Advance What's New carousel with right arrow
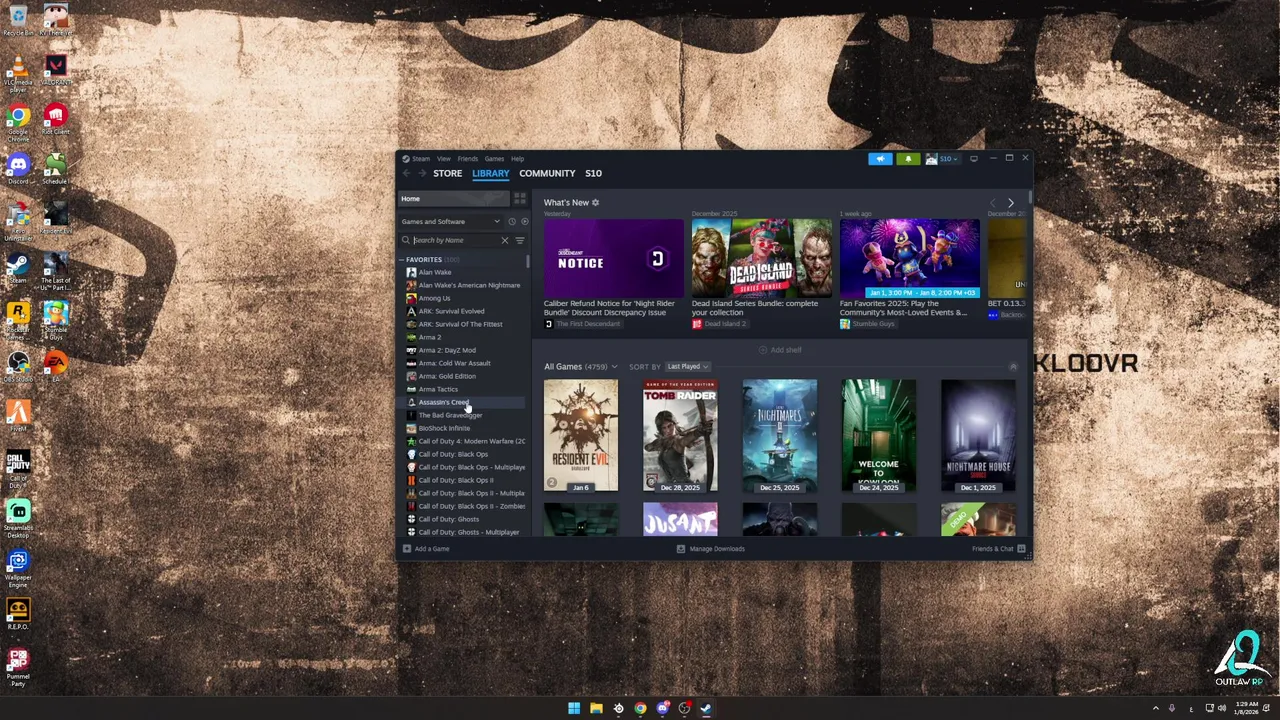The height and width of the screenshot is (720, 1280). [1010, 203]
